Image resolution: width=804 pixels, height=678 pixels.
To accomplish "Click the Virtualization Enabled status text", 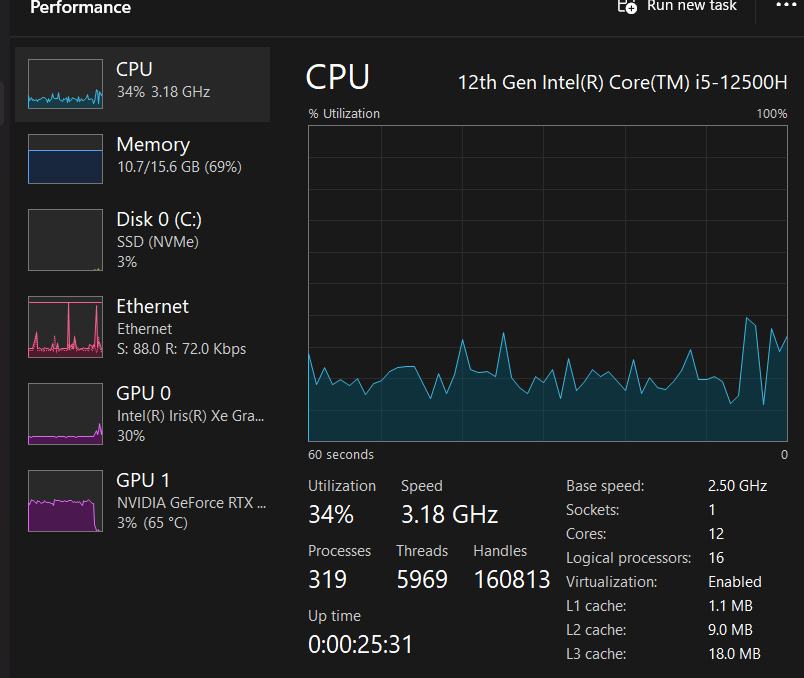I will click(x=734, y=582).
